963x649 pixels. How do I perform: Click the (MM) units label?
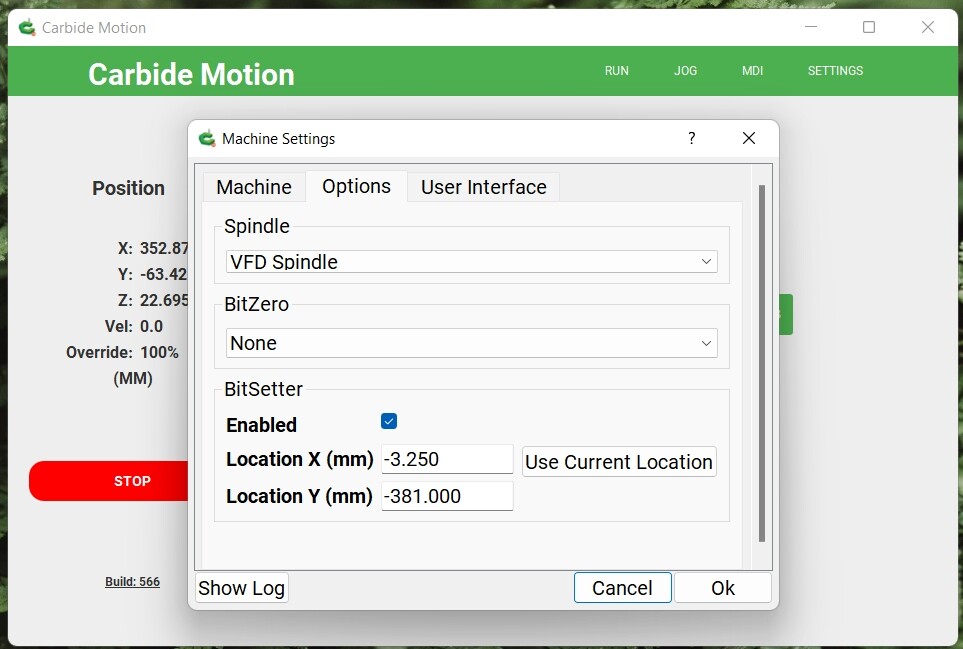pyautogui.click(x=133, y=378)
